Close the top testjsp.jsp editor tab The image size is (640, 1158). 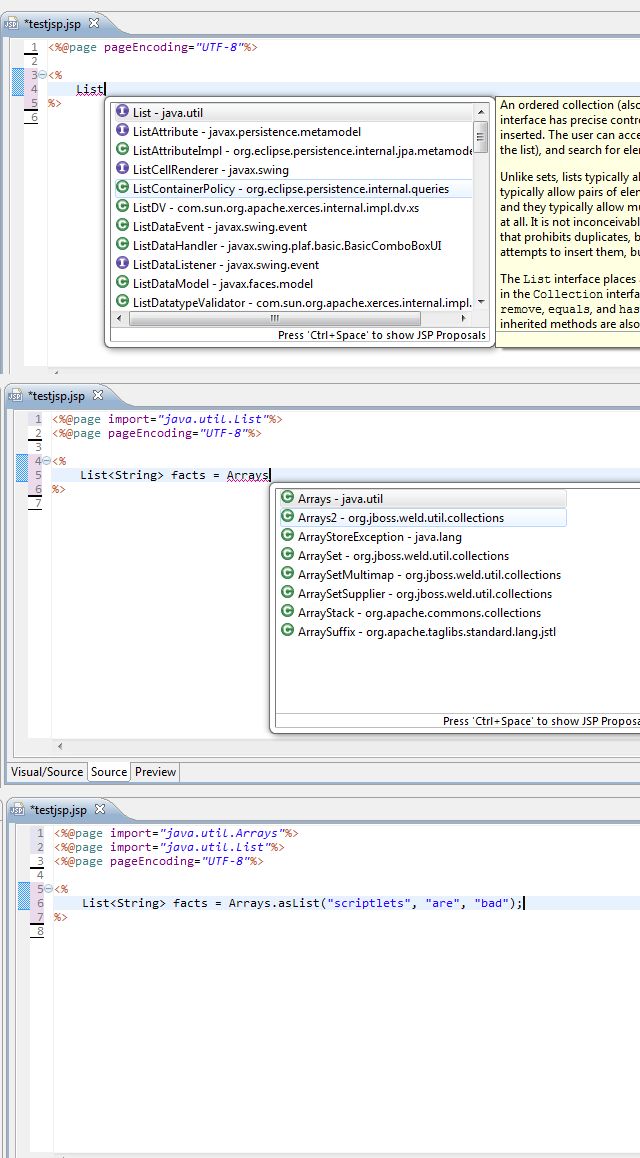click(x=94, y=23)
